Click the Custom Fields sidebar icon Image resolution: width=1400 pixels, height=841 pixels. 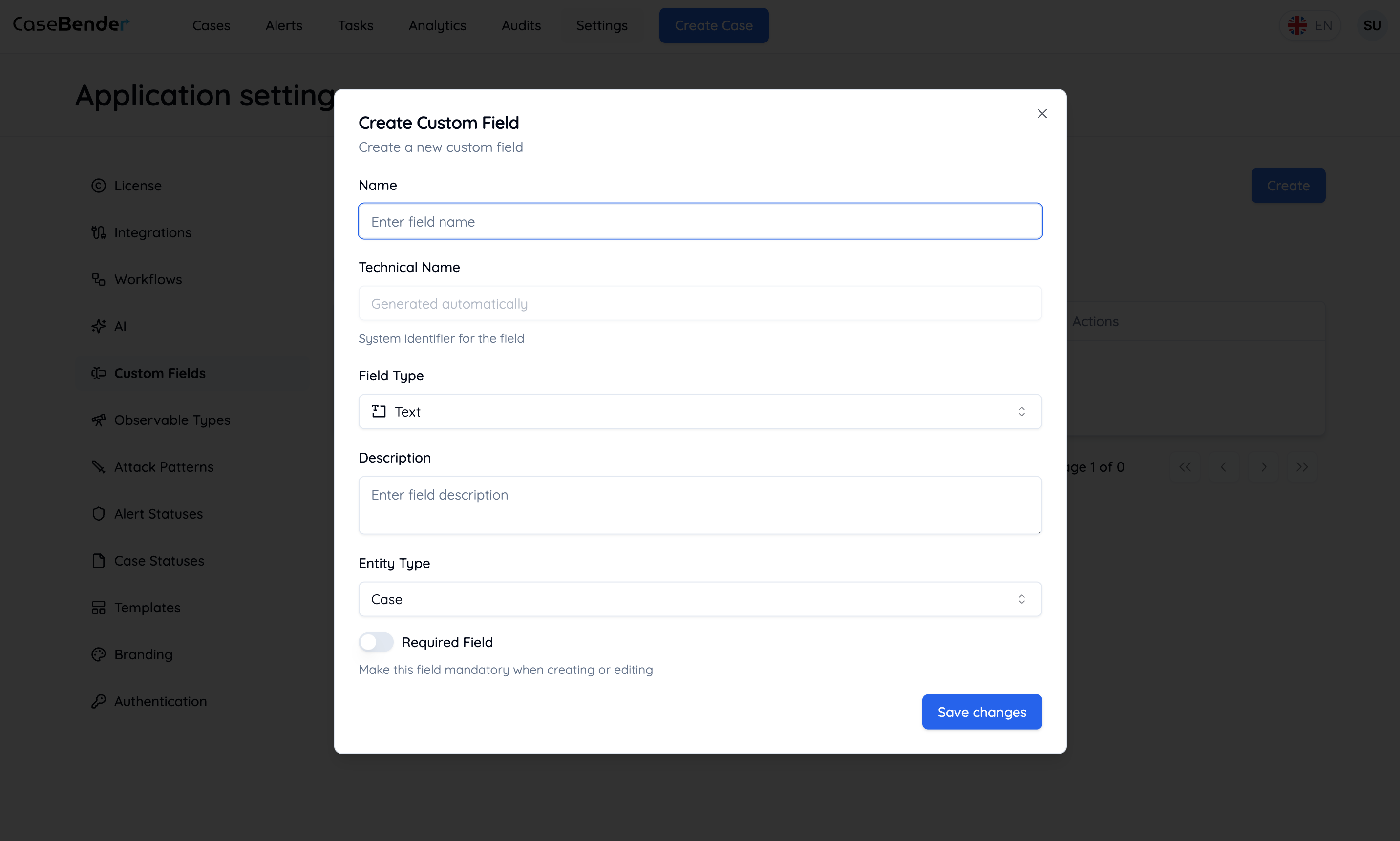pos(99,373)
